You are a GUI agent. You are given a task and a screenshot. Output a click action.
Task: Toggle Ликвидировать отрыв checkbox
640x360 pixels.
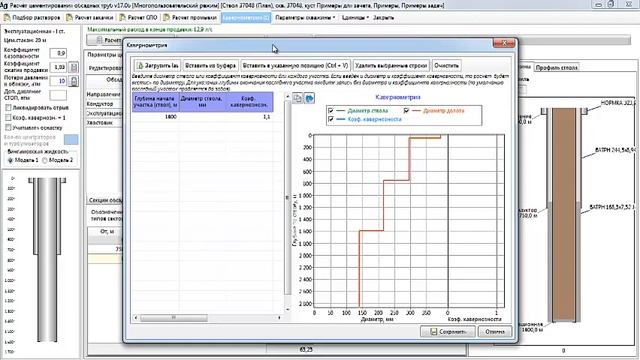click(8, 108)
